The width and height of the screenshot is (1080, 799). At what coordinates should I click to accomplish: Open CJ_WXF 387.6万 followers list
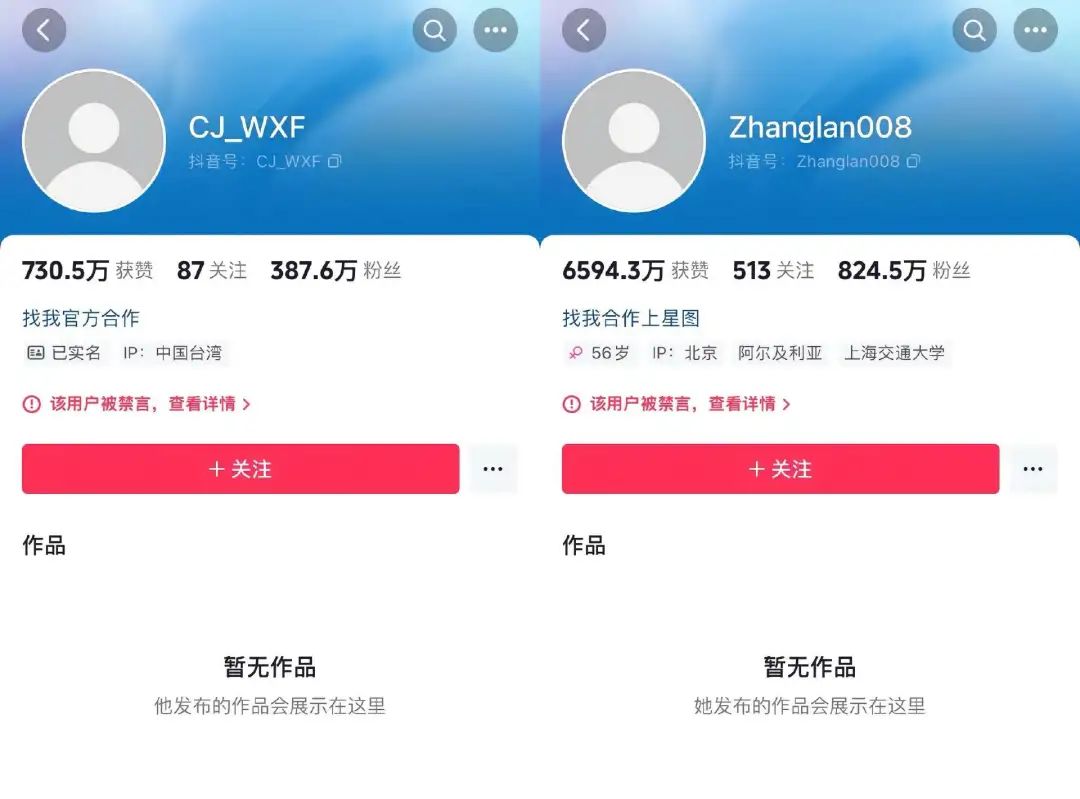click(x=335, y=270)
